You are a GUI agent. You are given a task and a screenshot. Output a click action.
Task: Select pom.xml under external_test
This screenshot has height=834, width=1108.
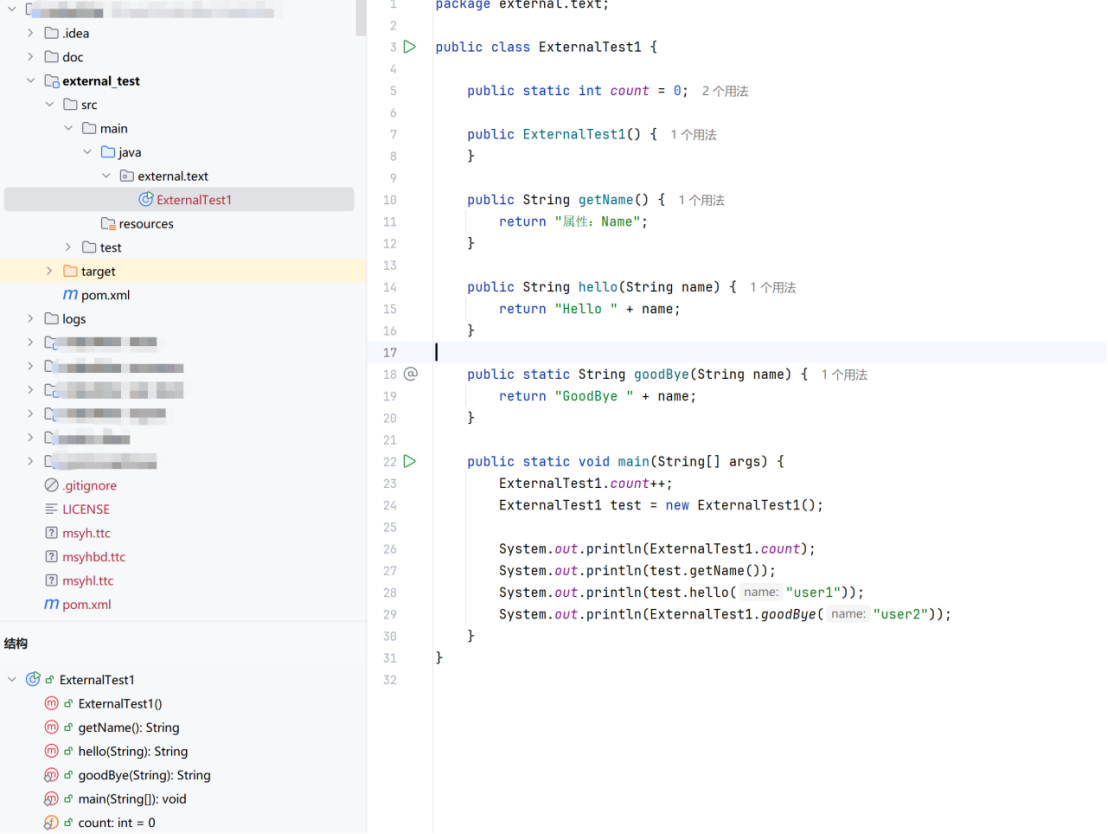pyautogui.click(x=105, y=295)
